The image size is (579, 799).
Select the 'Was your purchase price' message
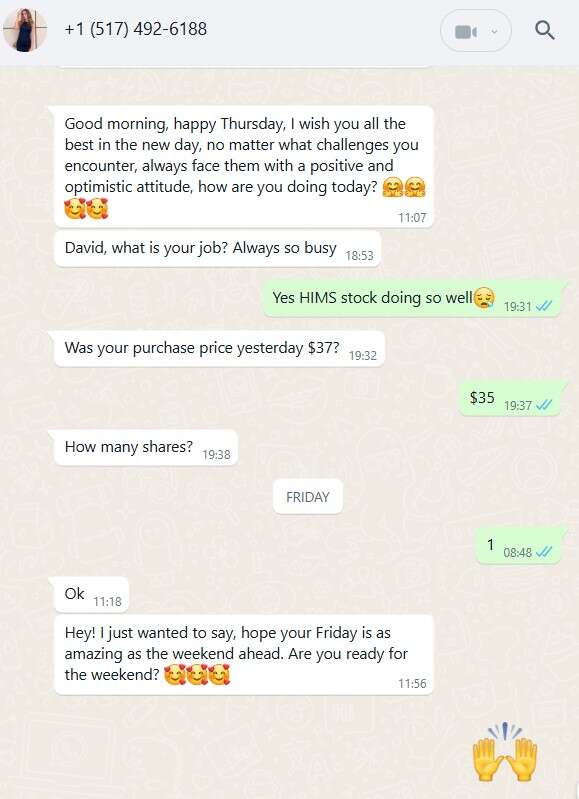(x=219, y=349)
